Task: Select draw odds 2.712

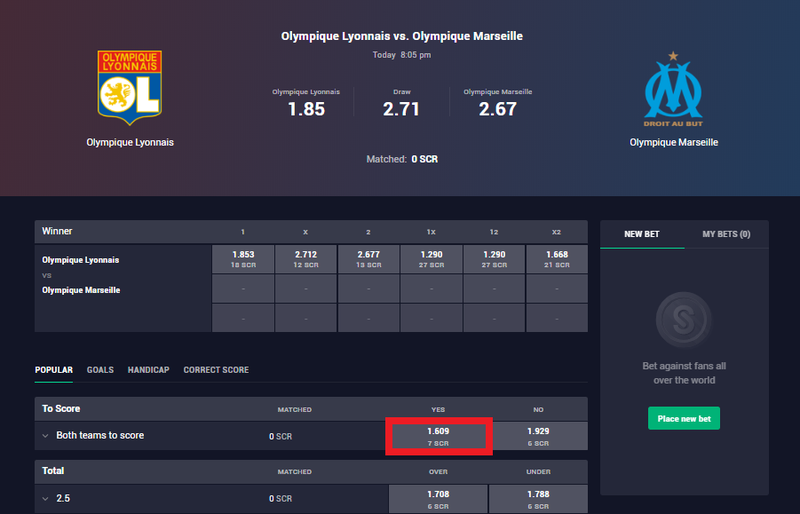Action: (306, 259)
